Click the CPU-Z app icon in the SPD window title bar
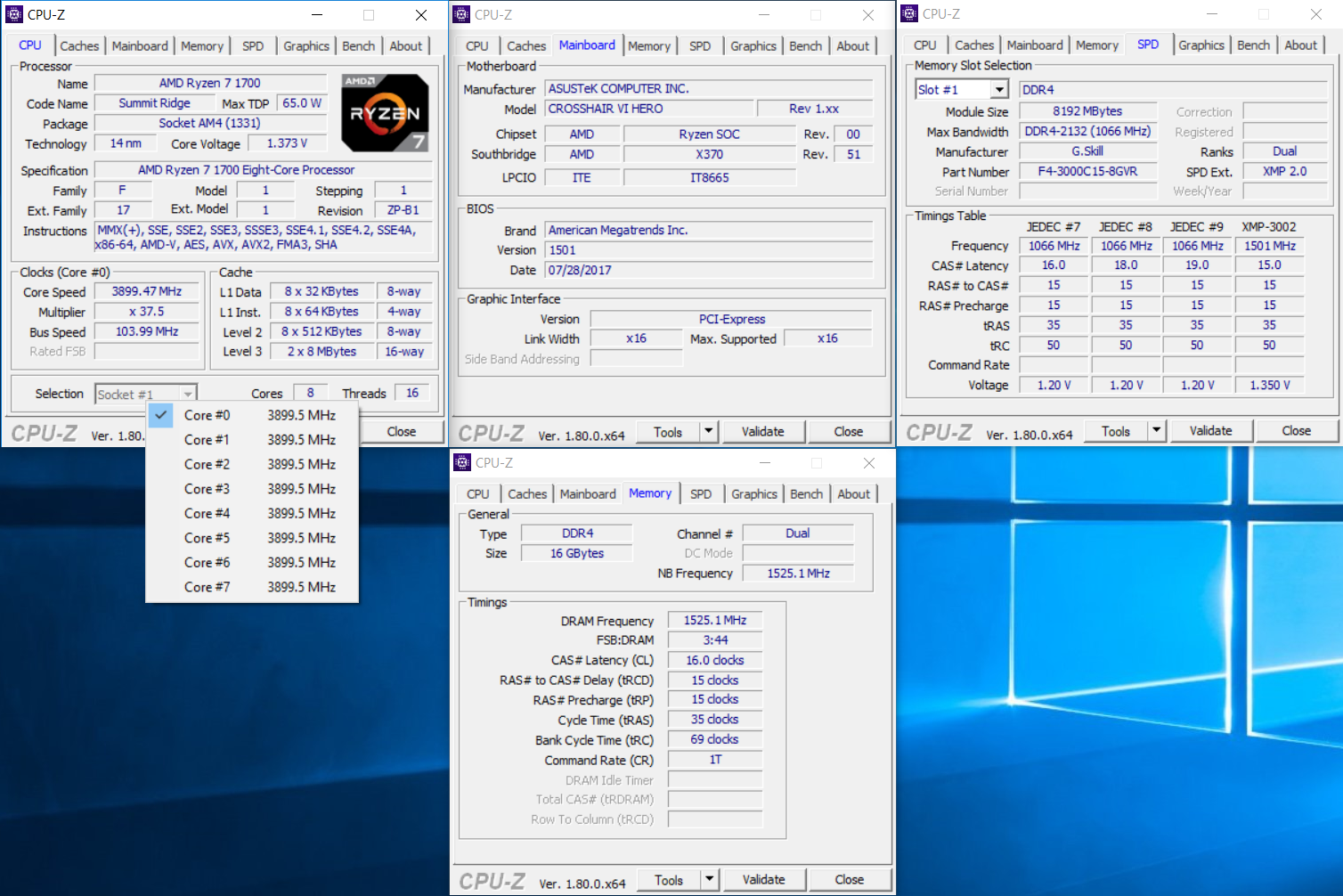Viewport: 1343px width, 896px height. click(x=909, y=13)
